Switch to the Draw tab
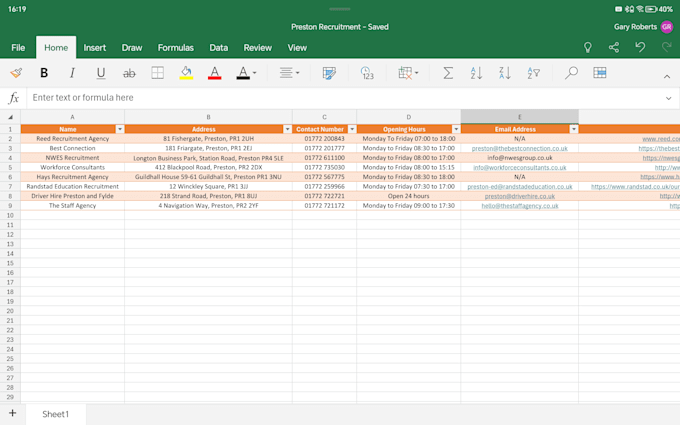Screen dimensions: 680x425 132,48
